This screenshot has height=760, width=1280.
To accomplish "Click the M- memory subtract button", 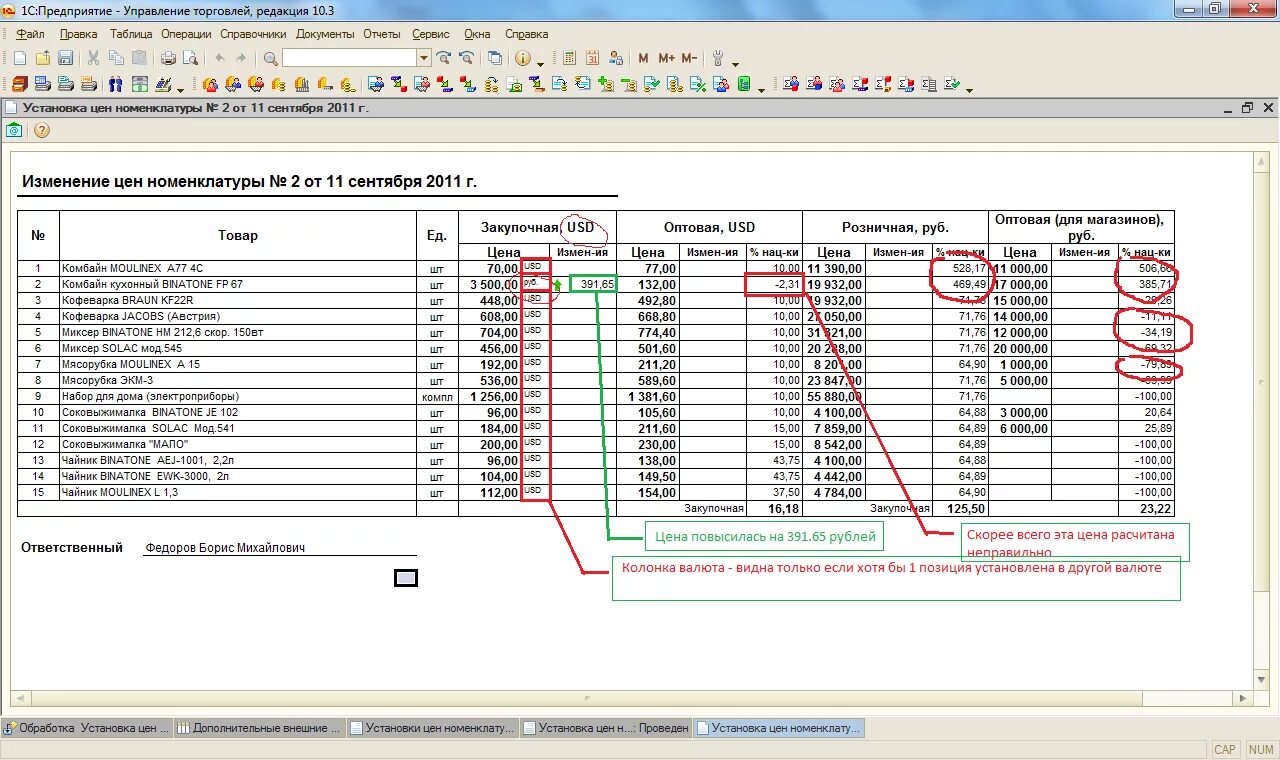I will 689,58.
